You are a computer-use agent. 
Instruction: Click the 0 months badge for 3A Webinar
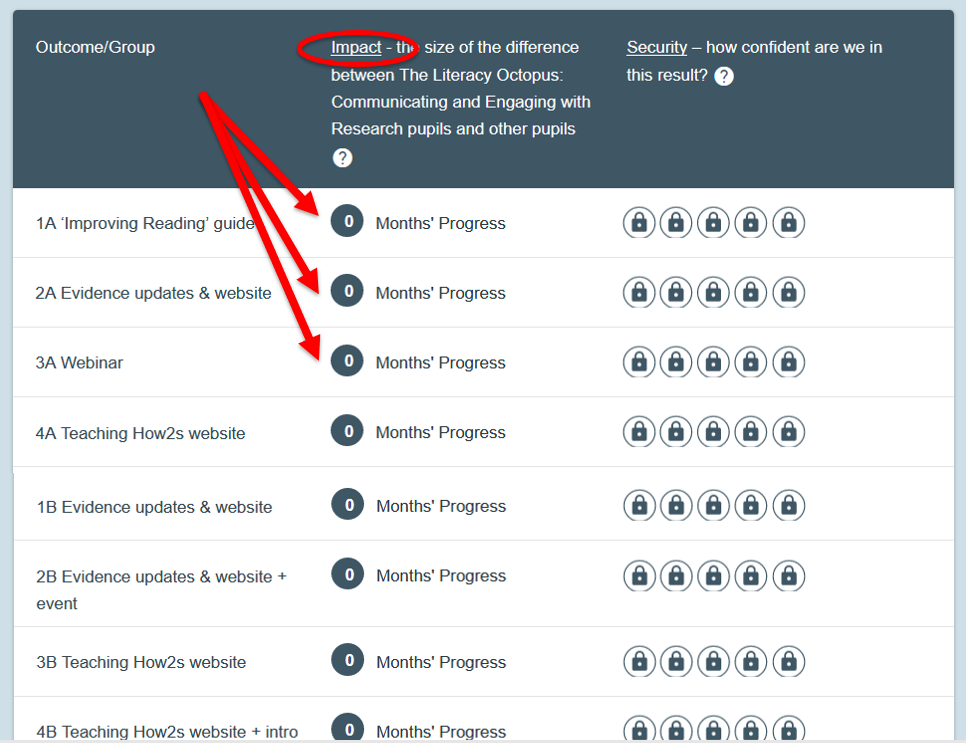coord(347,362)
